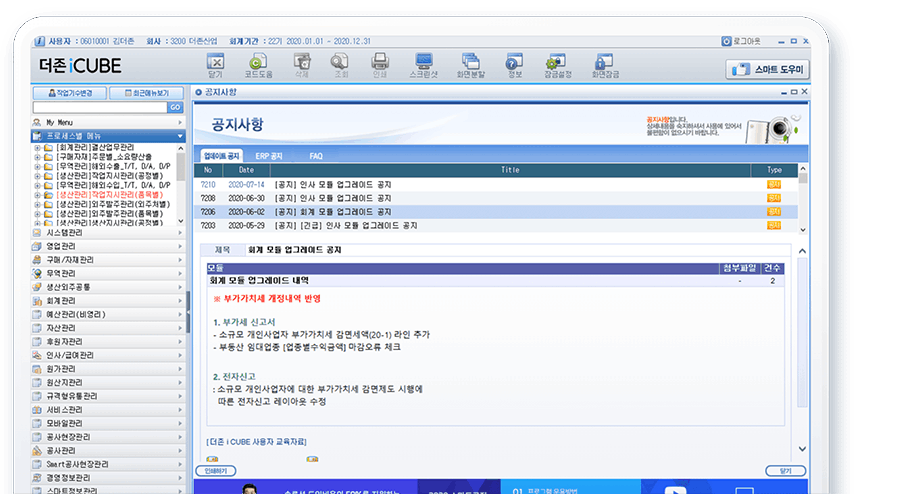Expand the red [생산관리]작업지시관리(품목별) node

coord(37,195)
